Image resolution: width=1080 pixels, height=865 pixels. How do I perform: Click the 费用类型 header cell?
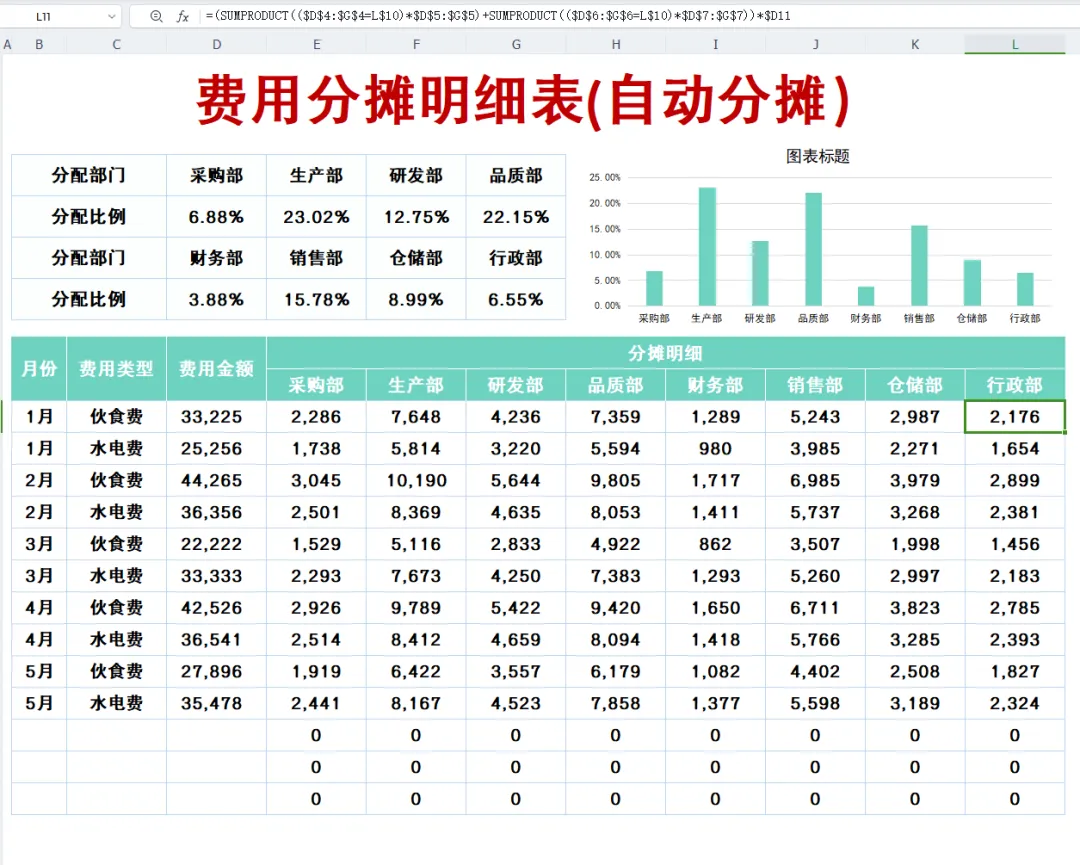(x=116, y=368)
